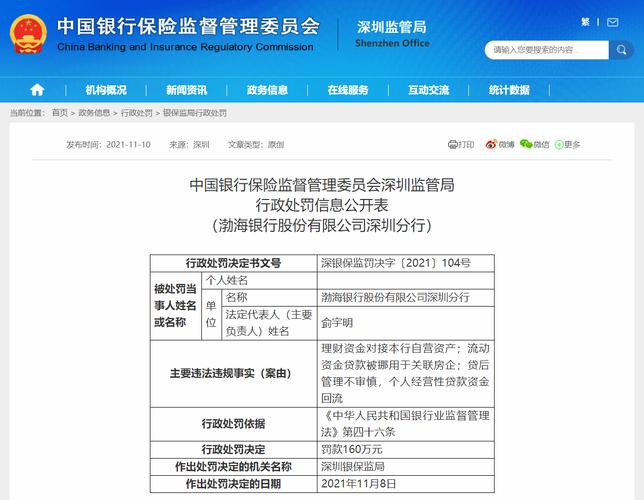Go to 政务信息 breadcrumb link
Viewport: 644px width, 500px height.
tap(94, 113)
